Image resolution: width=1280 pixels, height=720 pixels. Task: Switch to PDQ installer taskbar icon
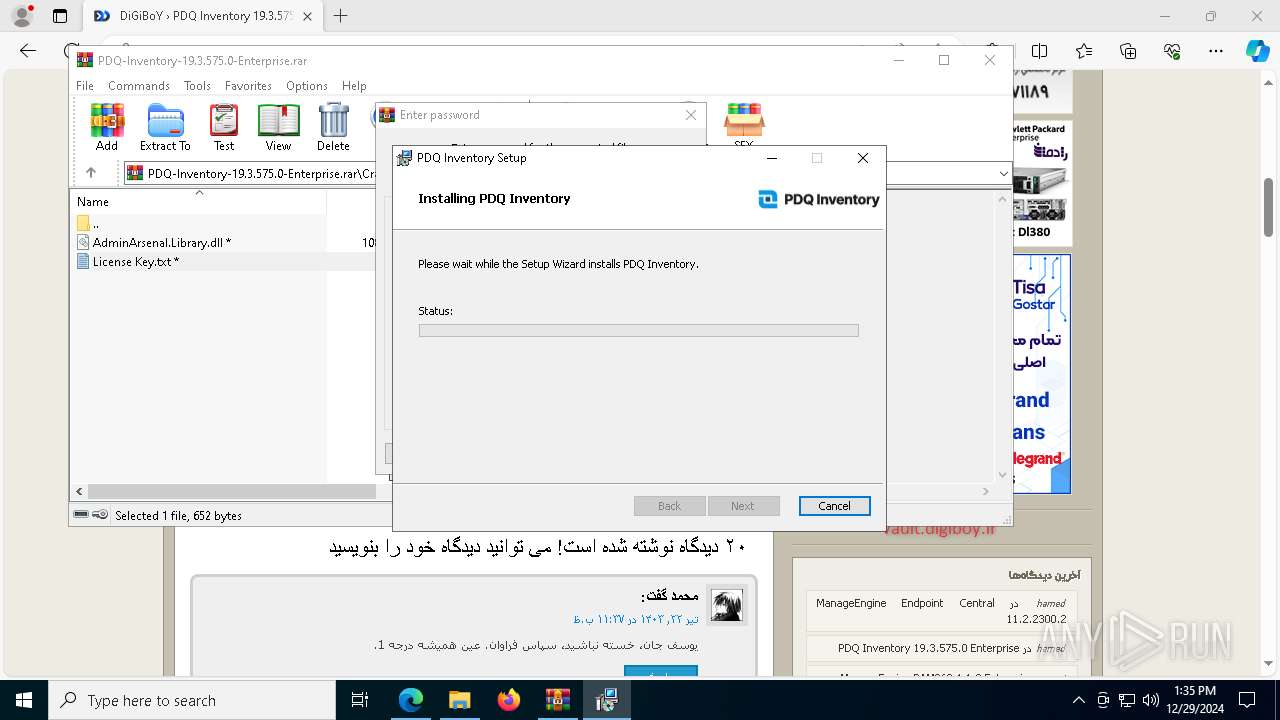pyautogui.click(x=607, y=701)
